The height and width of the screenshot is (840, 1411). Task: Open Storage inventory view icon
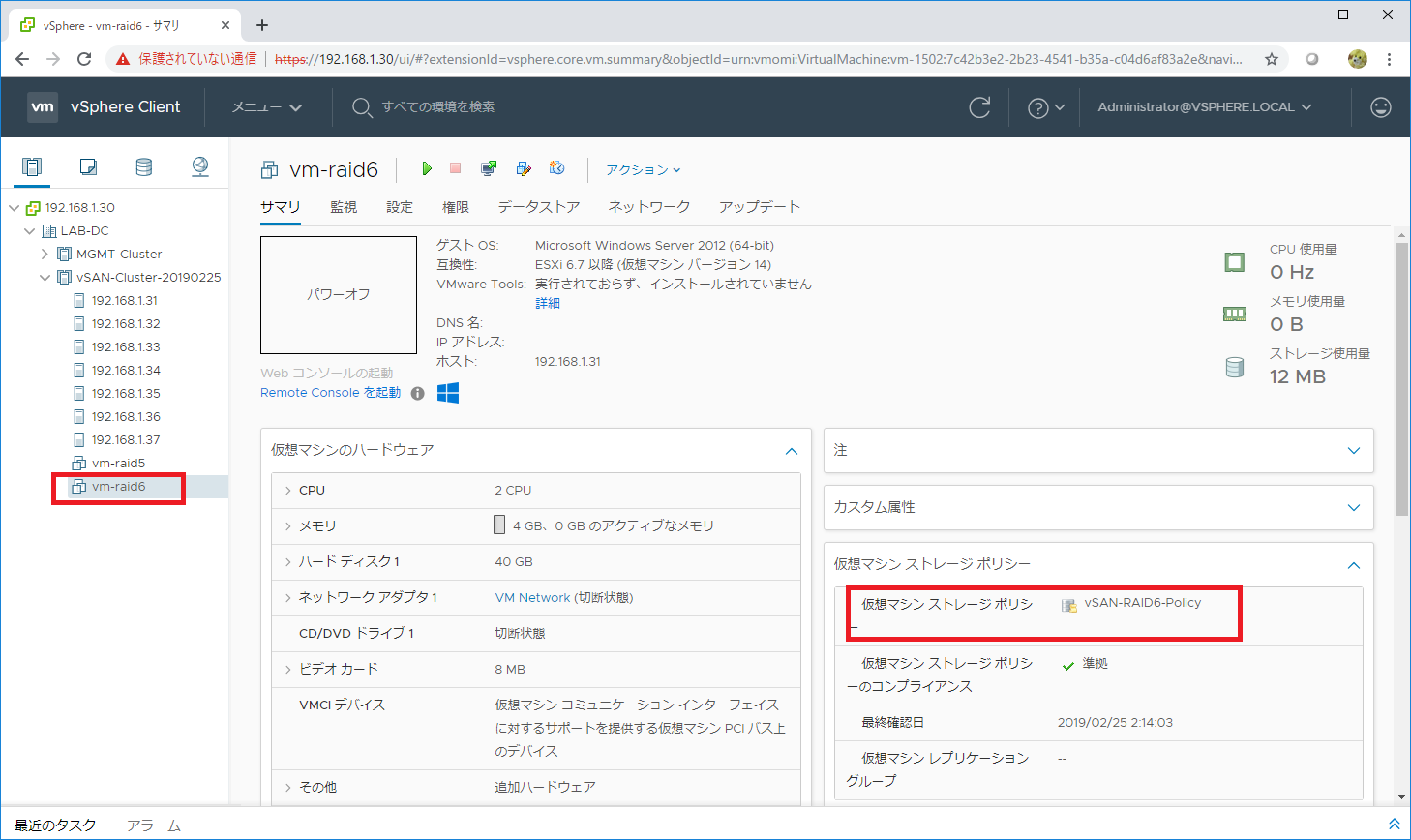(x=144, y=166)
